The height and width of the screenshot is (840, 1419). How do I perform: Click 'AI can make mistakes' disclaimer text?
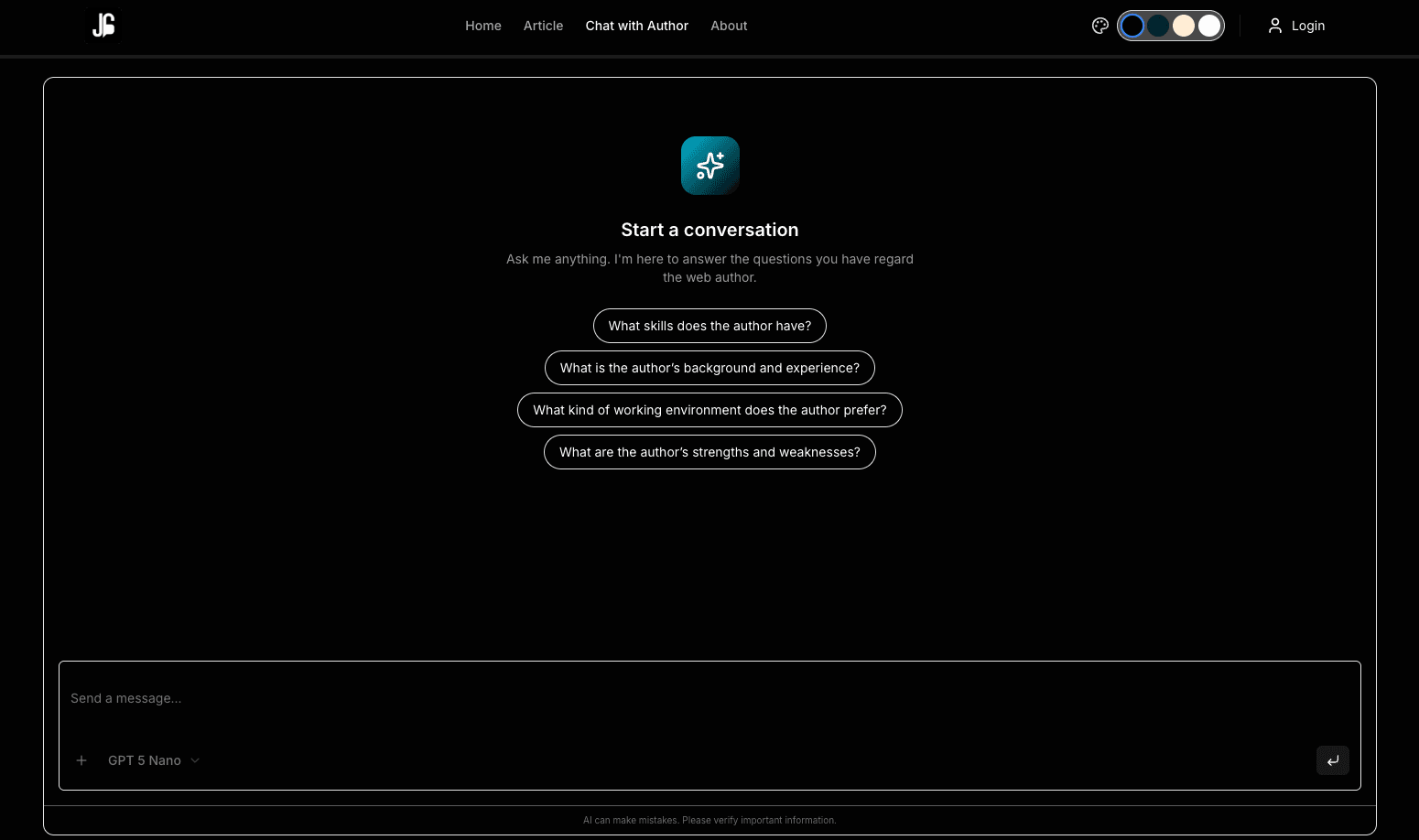coord(709,820)
